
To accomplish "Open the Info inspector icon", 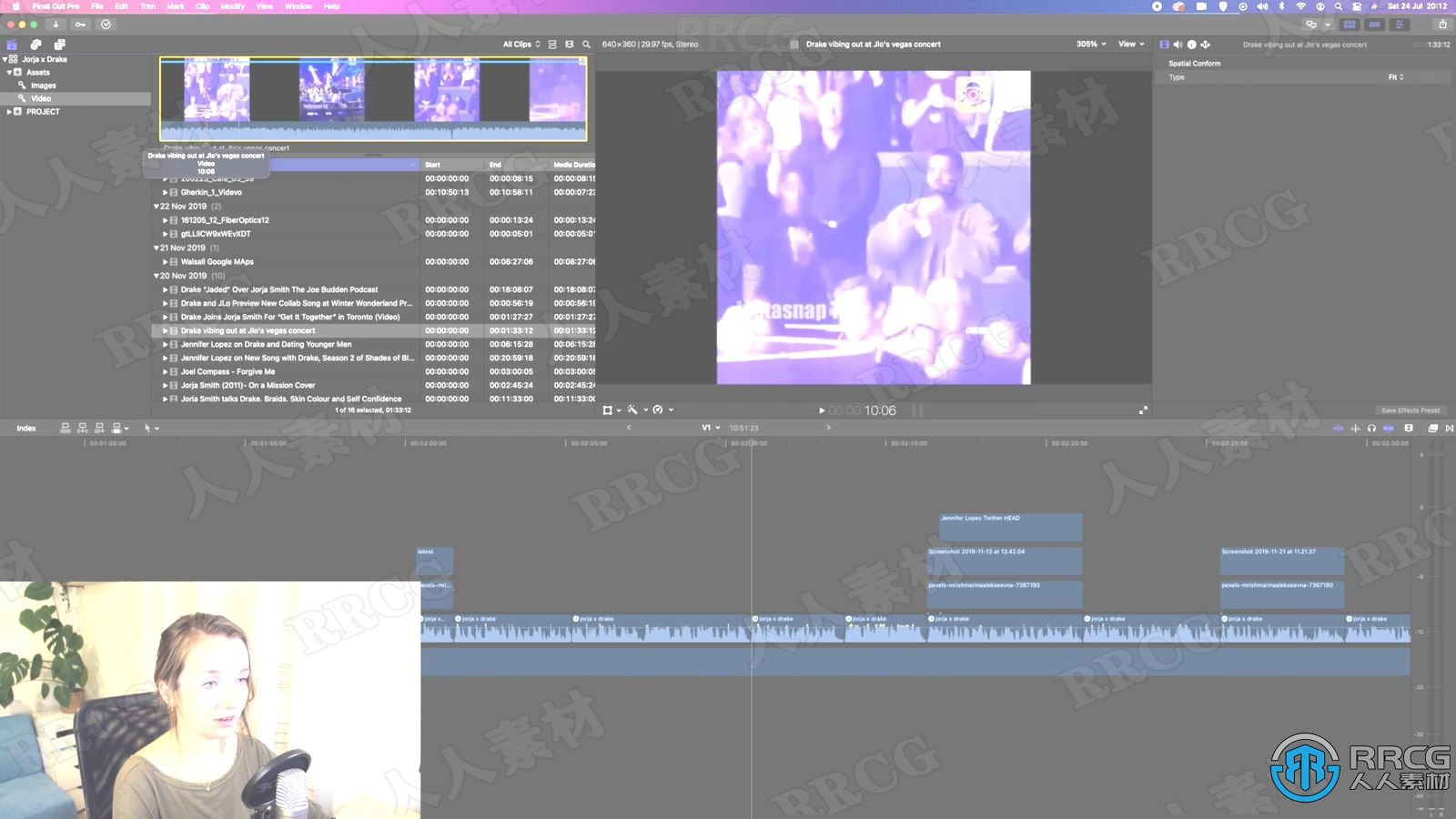I will 1191,44.
